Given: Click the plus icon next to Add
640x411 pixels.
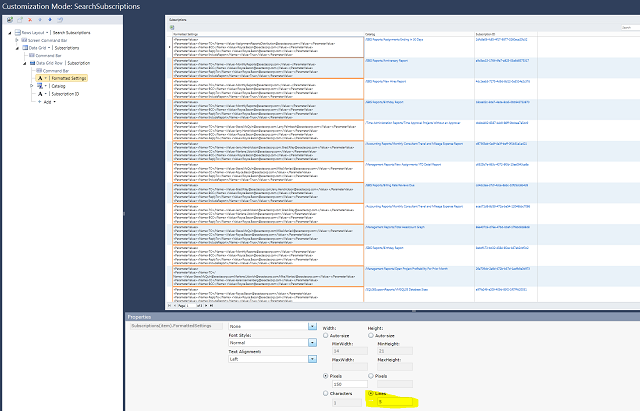Looking at the screenshot, I should click(x=40, y=102).
